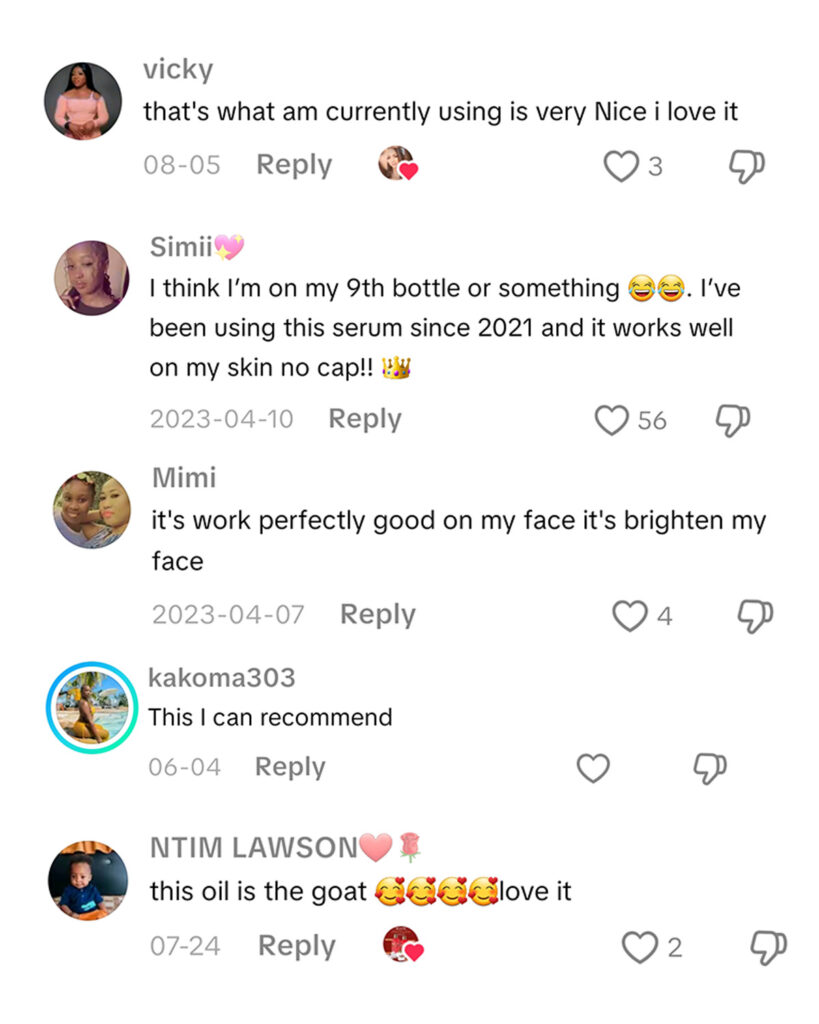The image size is (819, 1024).
Task: Dislike kakoma303's comment with thumbs-down
Action: pyautogui.click(x=710, y=768)
